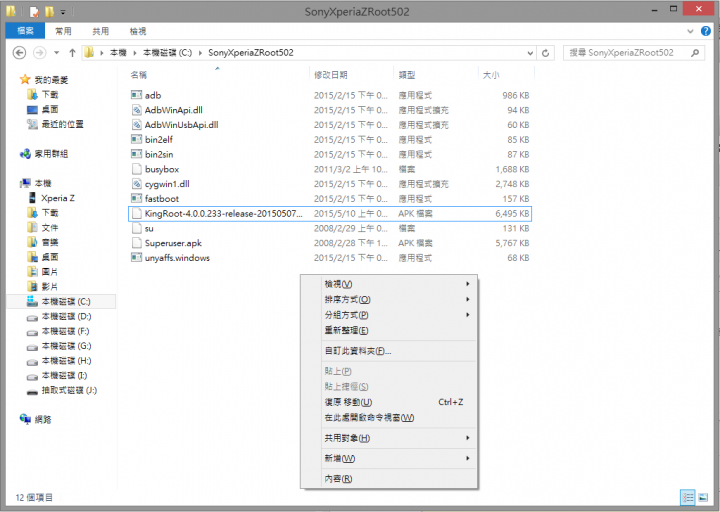Screen dimensions: 720x512
Task: Expand the ribbon with the chevron
Action: pyautogui.click(x=690, y=31)
